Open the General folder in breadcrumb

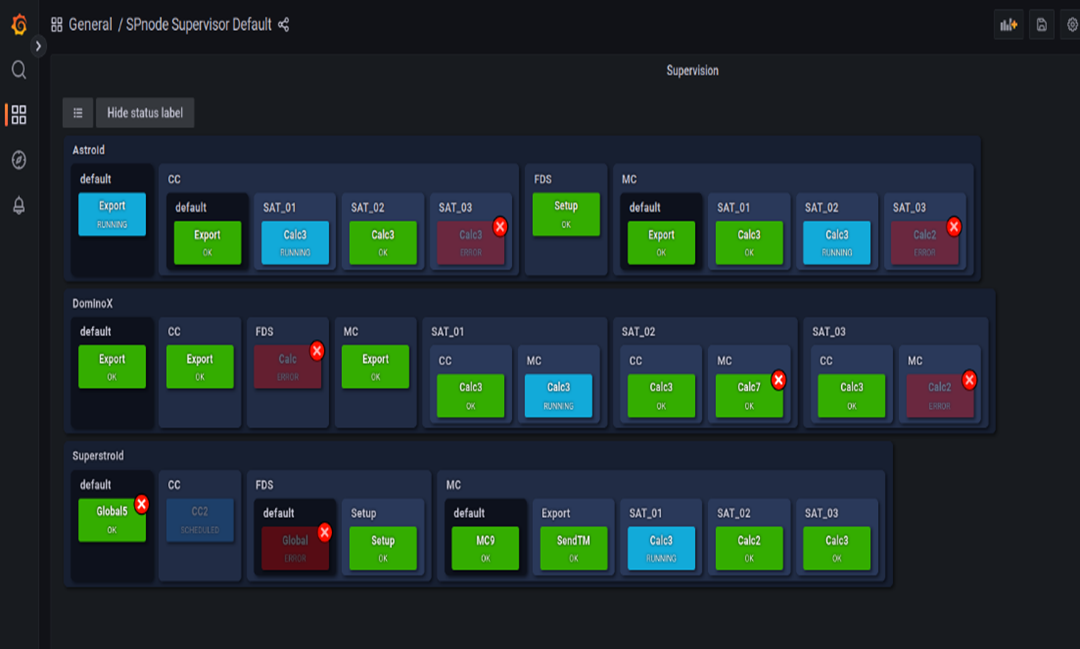coord(93,25)
